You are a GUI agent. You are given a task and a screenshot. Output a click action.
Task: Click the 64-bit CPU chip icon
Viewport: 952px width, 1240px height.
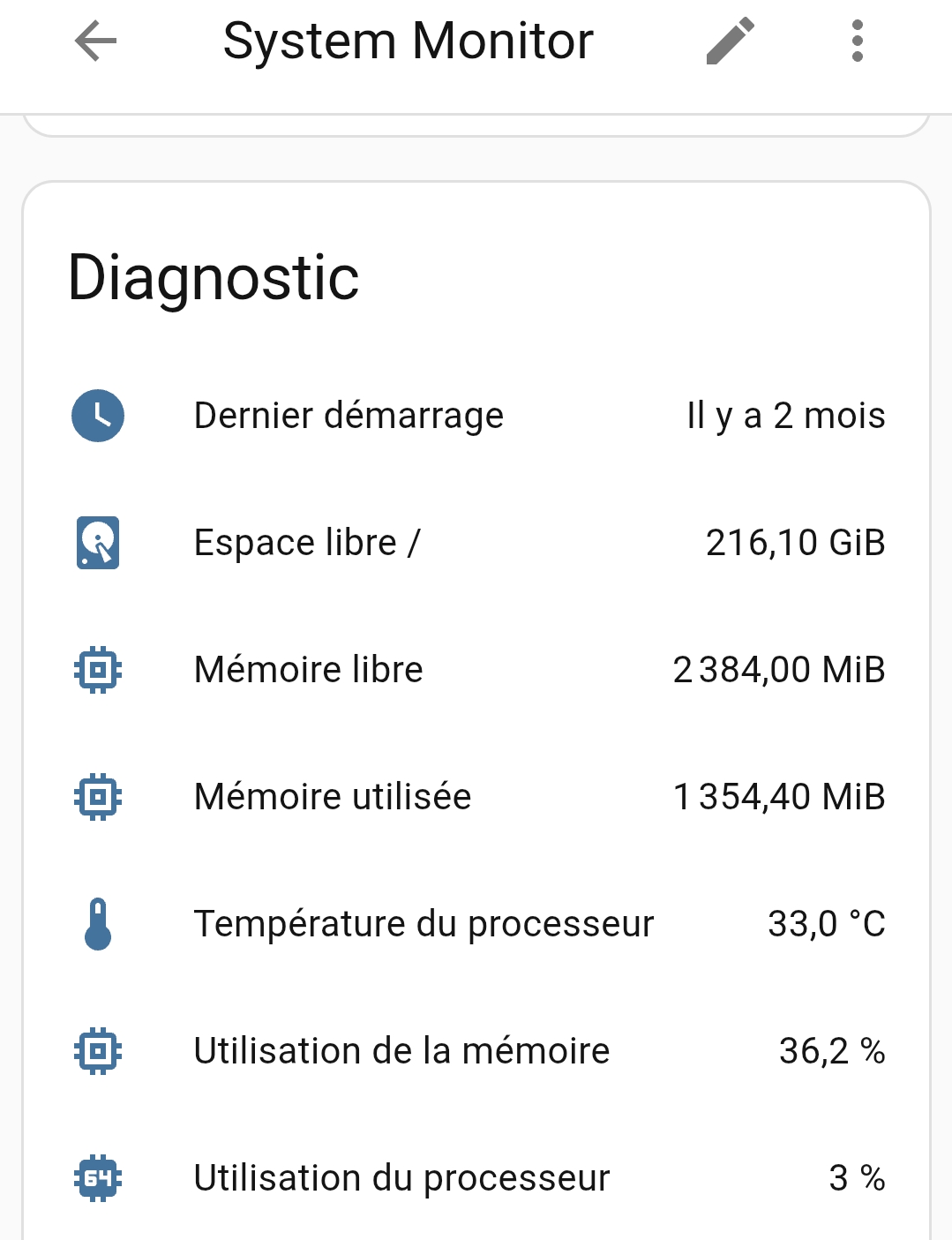pyautogui.click(x=98, y=1178)
